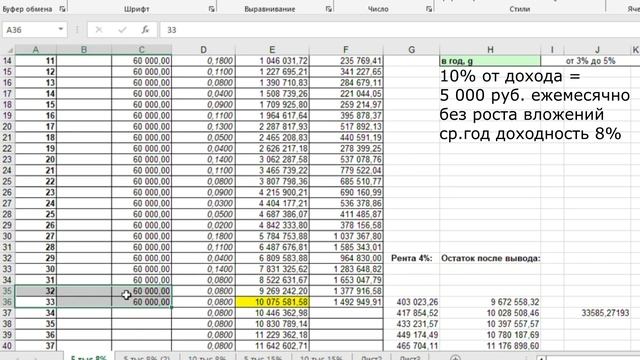
Task: Open the Число group dialog launcher
Action: click(x=429, y=9)
